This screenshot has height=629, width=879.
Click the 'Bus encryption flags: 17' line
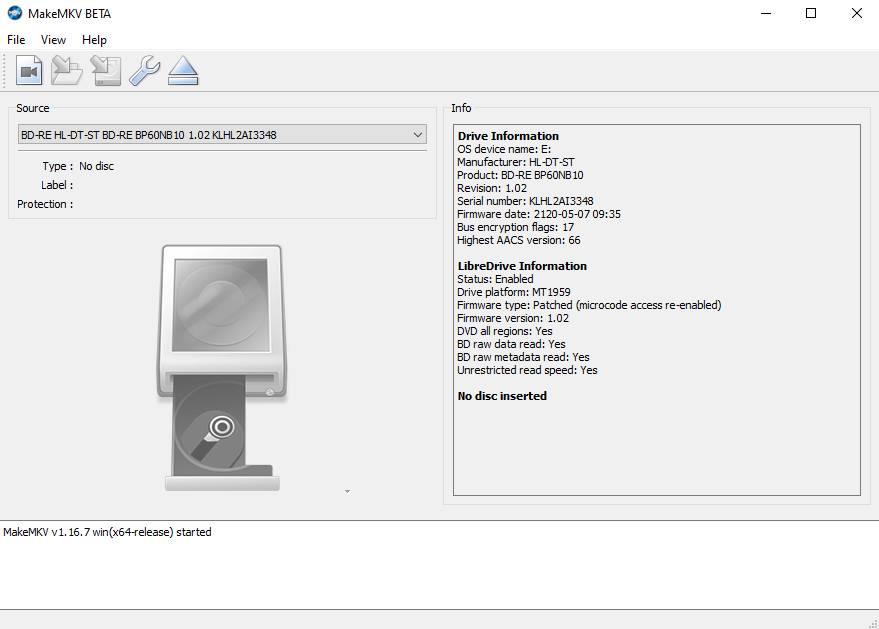click(515, 227)
